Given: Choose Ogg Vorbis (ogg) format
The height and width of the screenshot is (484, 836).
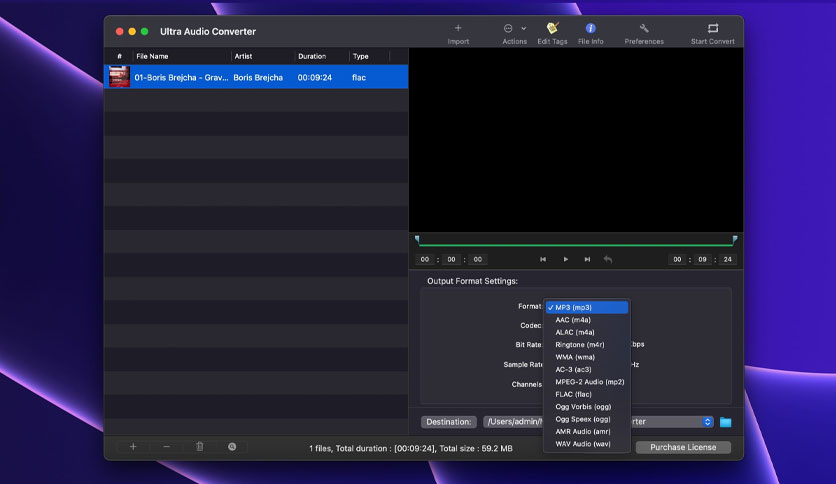Looking at the screenshot, I should click(586, 407).
